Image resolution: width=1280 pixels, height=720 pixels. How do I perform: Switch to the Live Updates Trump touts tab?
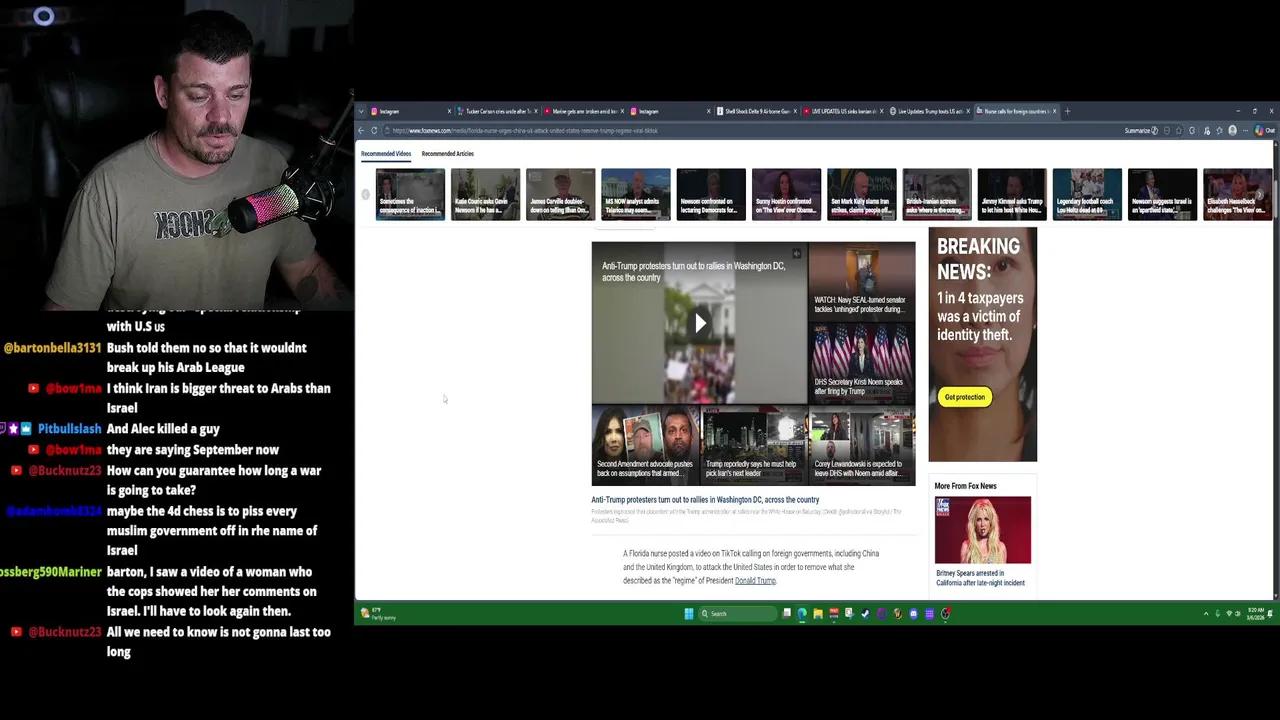[930, 111]
